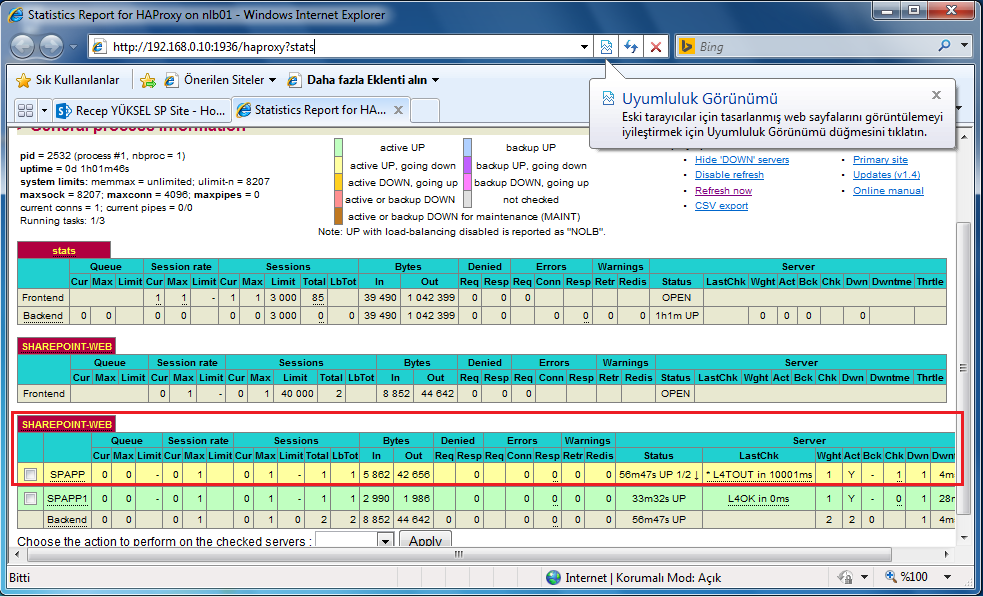Switch to Recep YÜKSEL SP Site tab
Image resolution: width=983 pixels, height=597 pixels.
tap(142, 110)
